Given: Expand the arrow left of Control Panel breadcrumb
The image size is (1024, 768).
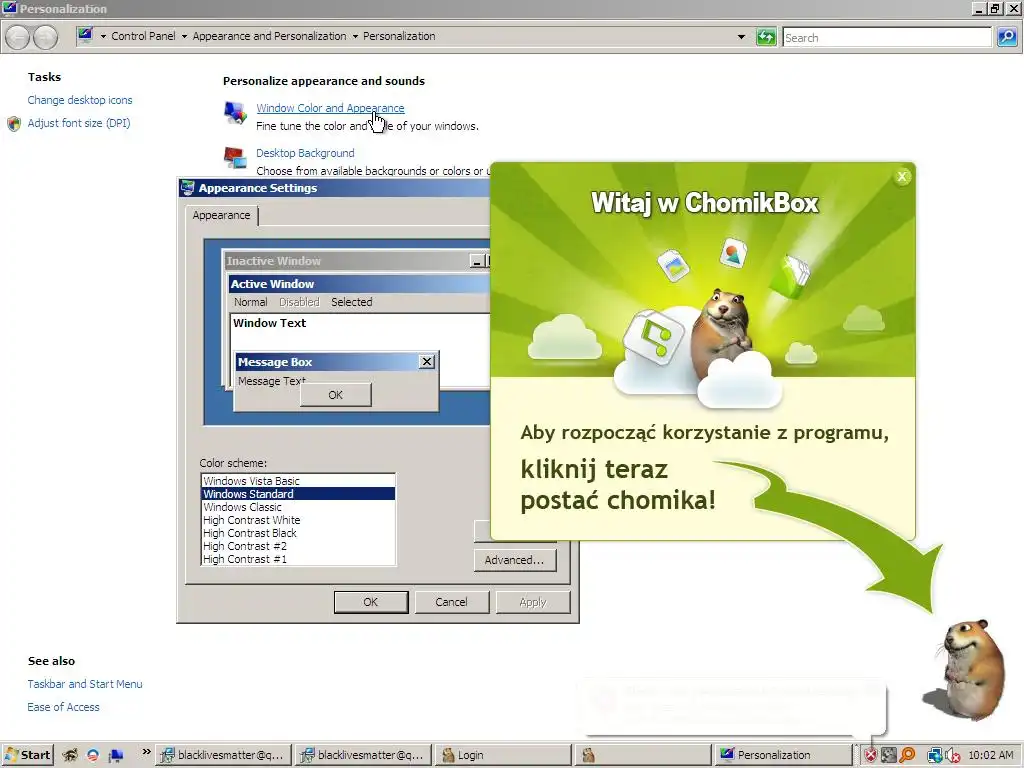Looking at the screenshot, I should (x=103, y=37).
